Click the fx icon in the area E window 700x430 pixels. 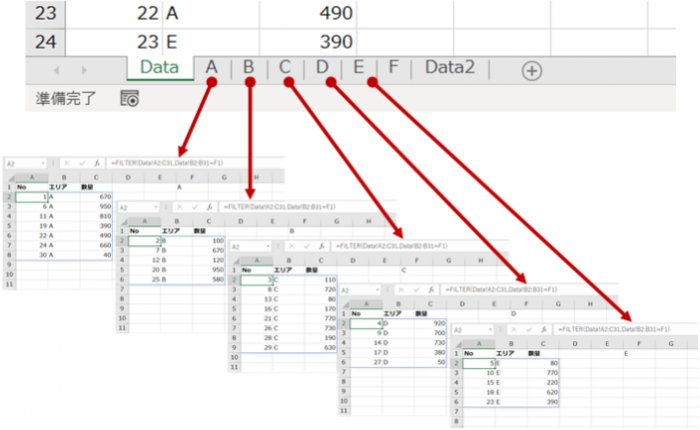pyautogui.click(x=544, y=329)
